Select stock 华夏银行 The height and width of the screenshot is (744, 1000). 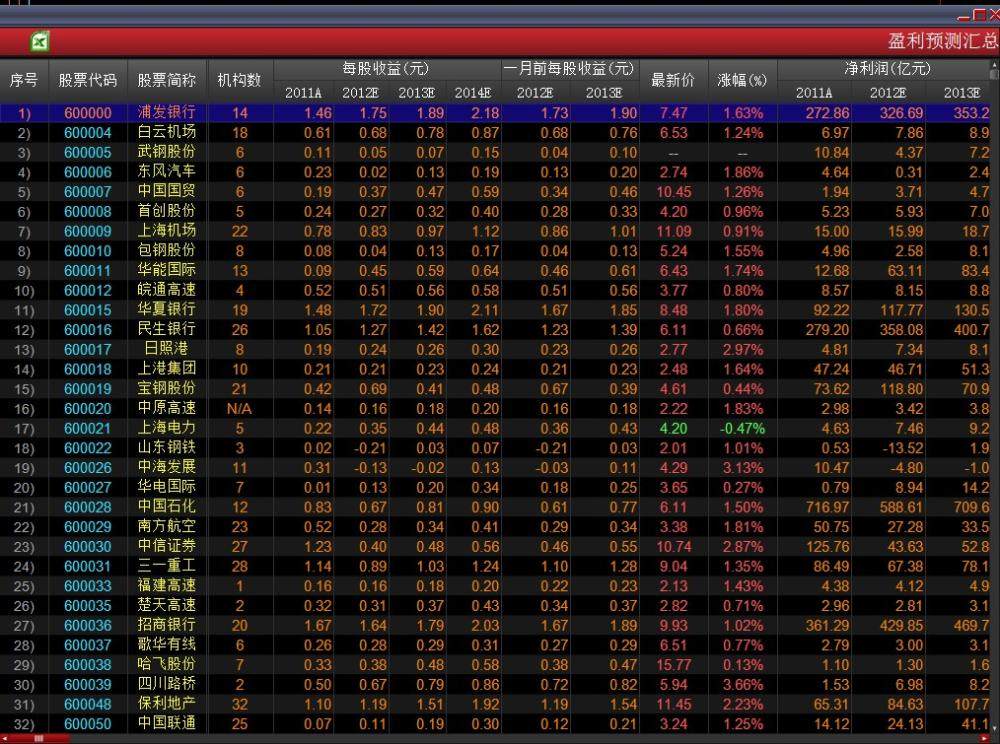coord(166,310)
